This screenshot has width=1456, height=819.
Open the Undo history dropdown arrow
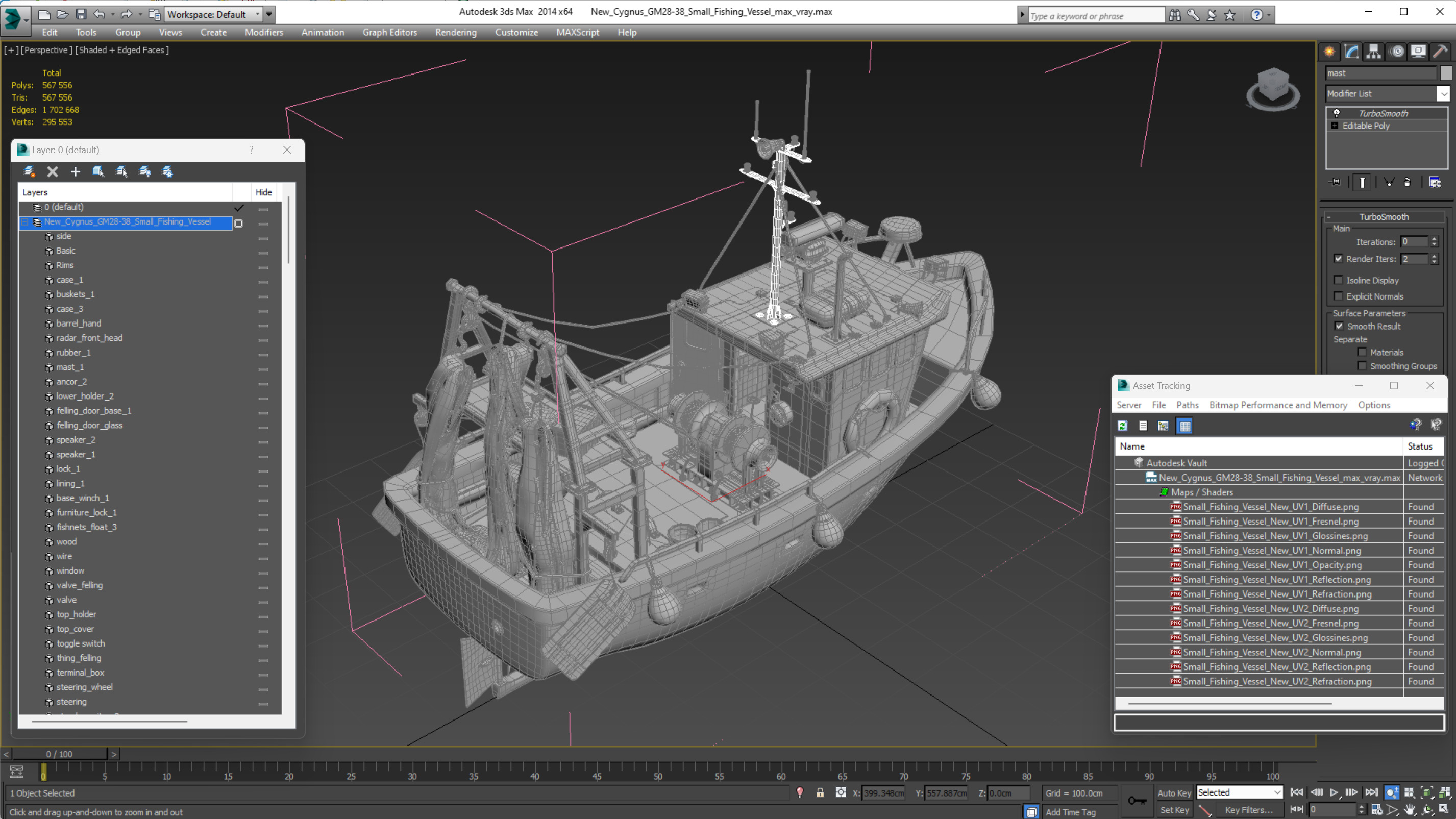pyautogui.click(x=112, y=14)
